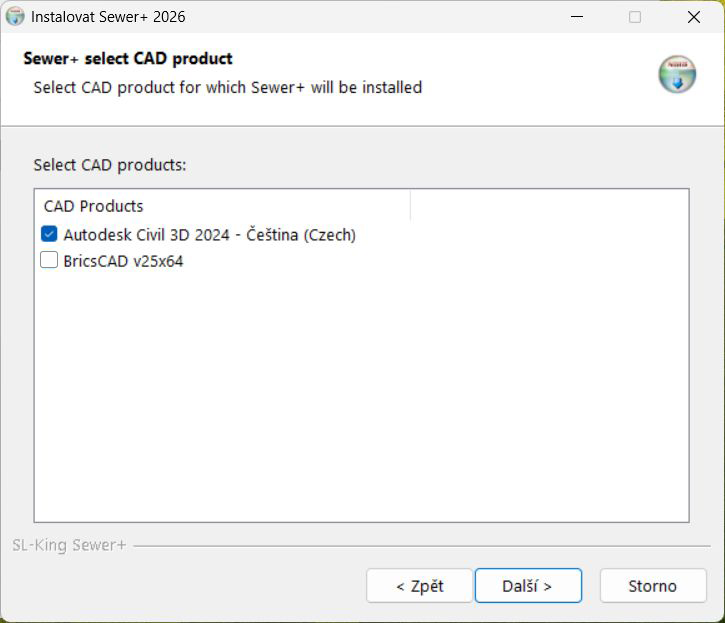Screen dimensions: 725x623
Task: Close the Sewer+ installer window
Action: tap(694, 17)
